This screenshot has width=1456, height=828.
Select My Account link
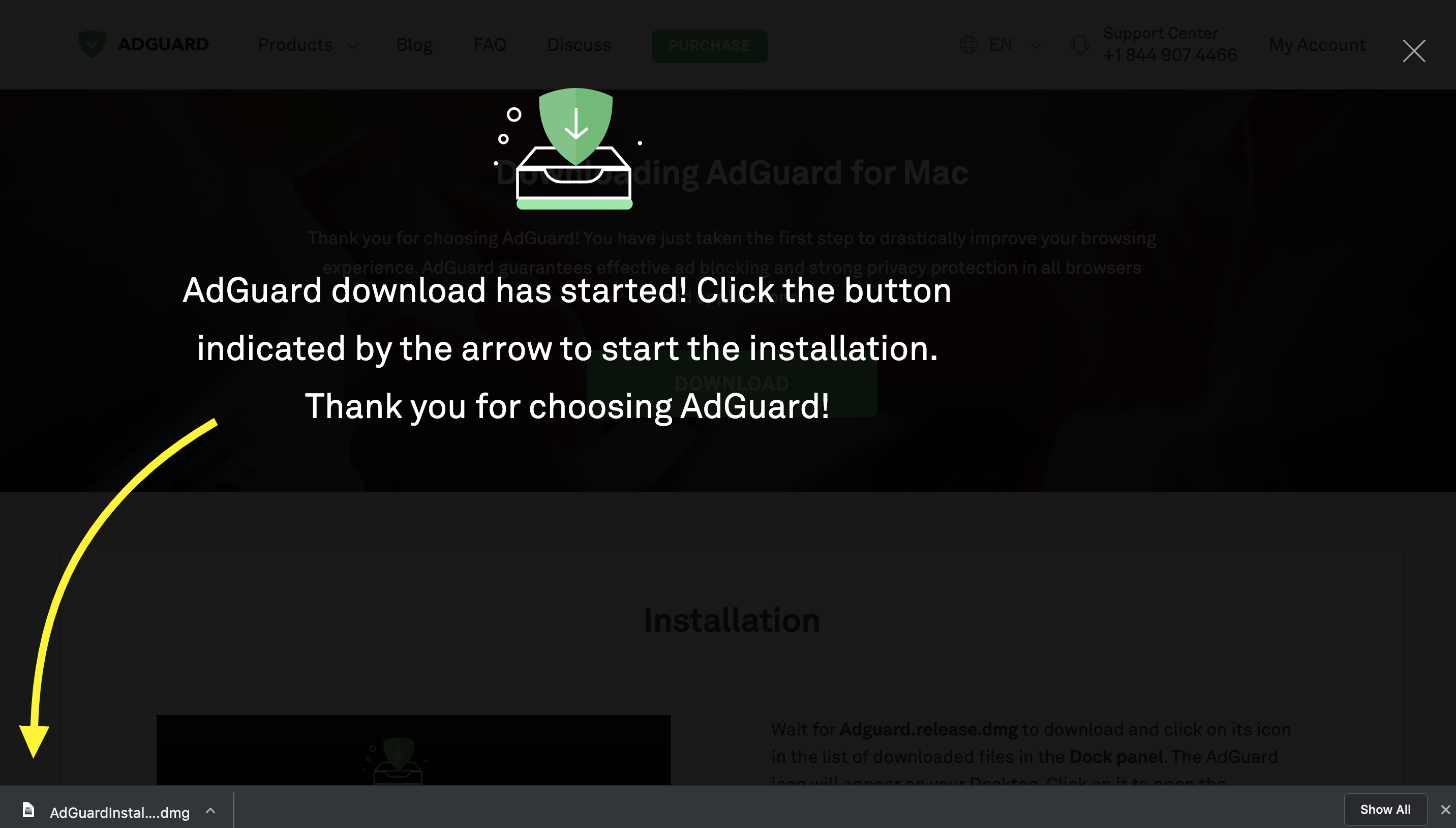point(1316,45)
